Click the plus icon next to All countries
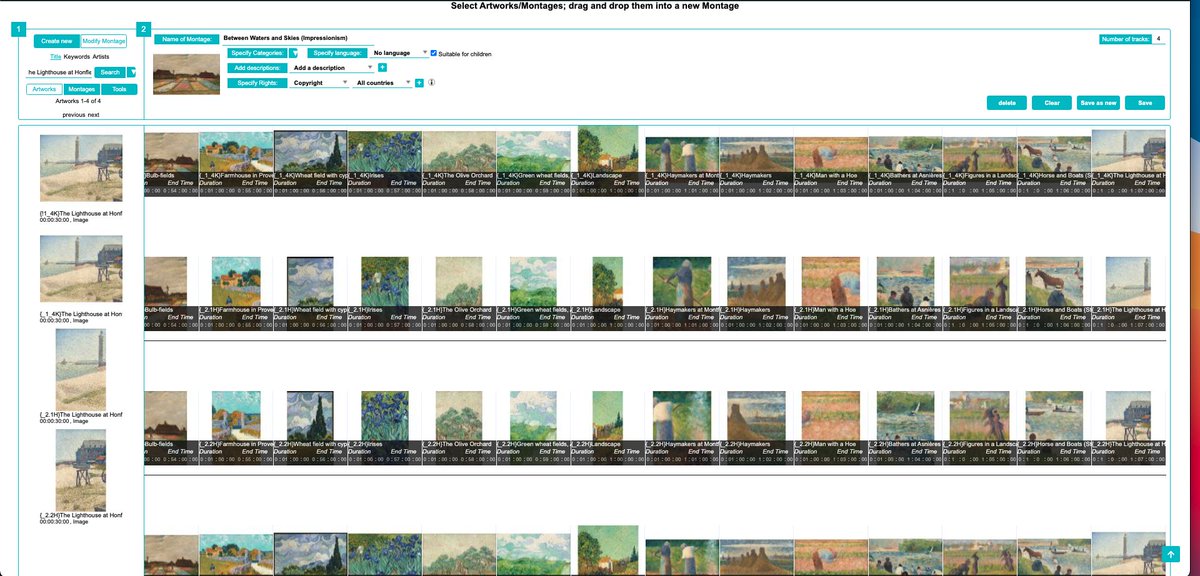Viewport: 1200px width, 576px height. 420,83
